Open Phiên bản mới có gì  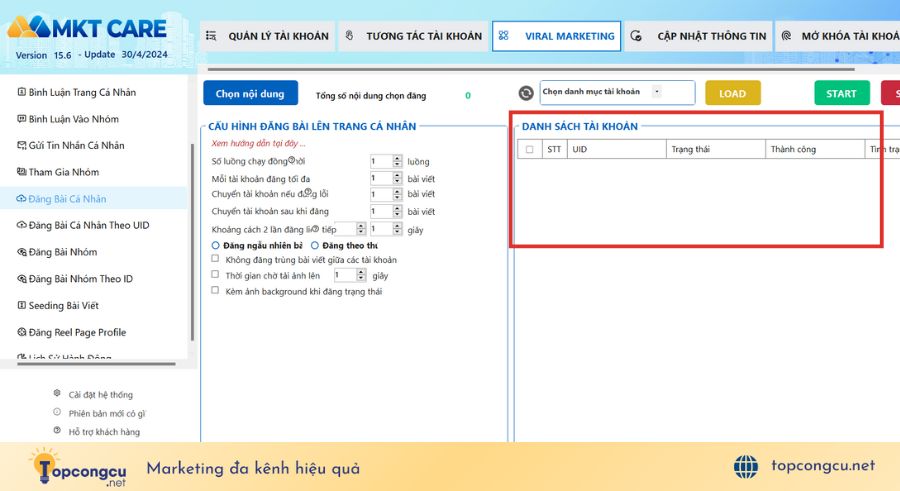click(x=107, y=413)
